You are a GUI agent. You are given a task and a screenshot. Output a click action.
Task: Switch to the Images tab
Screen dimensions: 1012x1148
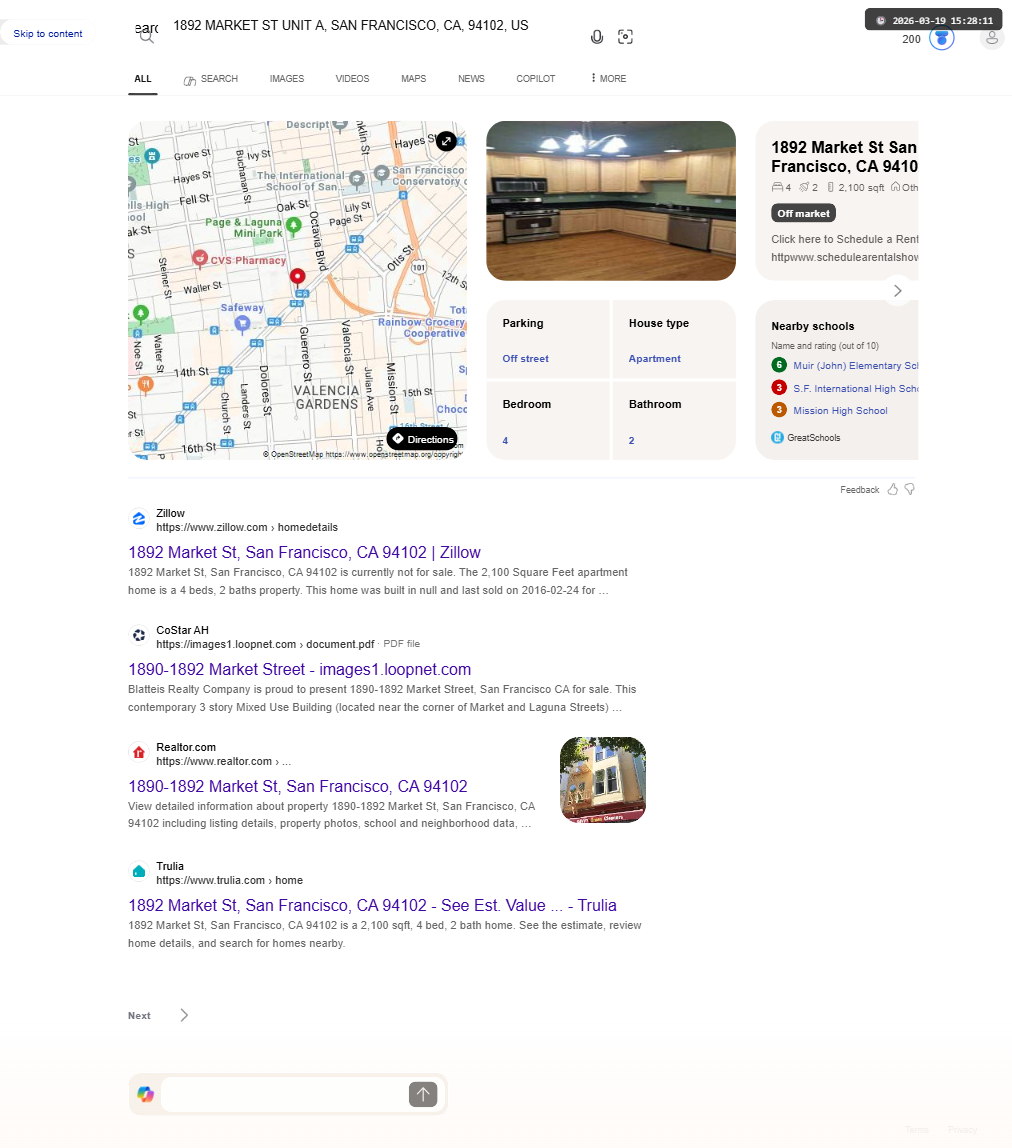(286, 78)
